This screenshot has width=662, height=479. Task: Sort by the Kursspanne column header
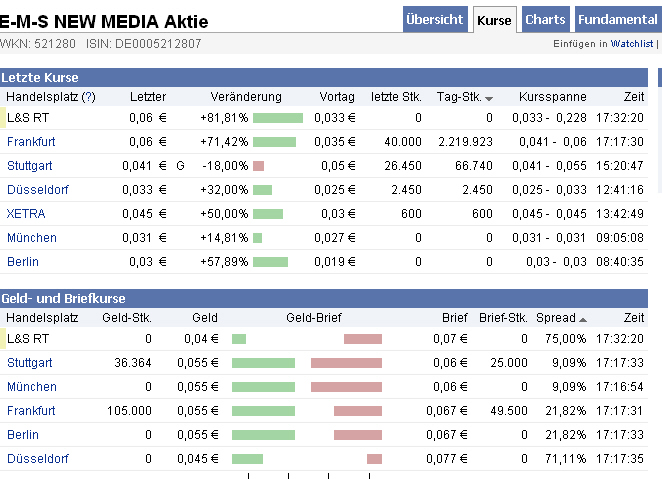click(x=553, y=97)
